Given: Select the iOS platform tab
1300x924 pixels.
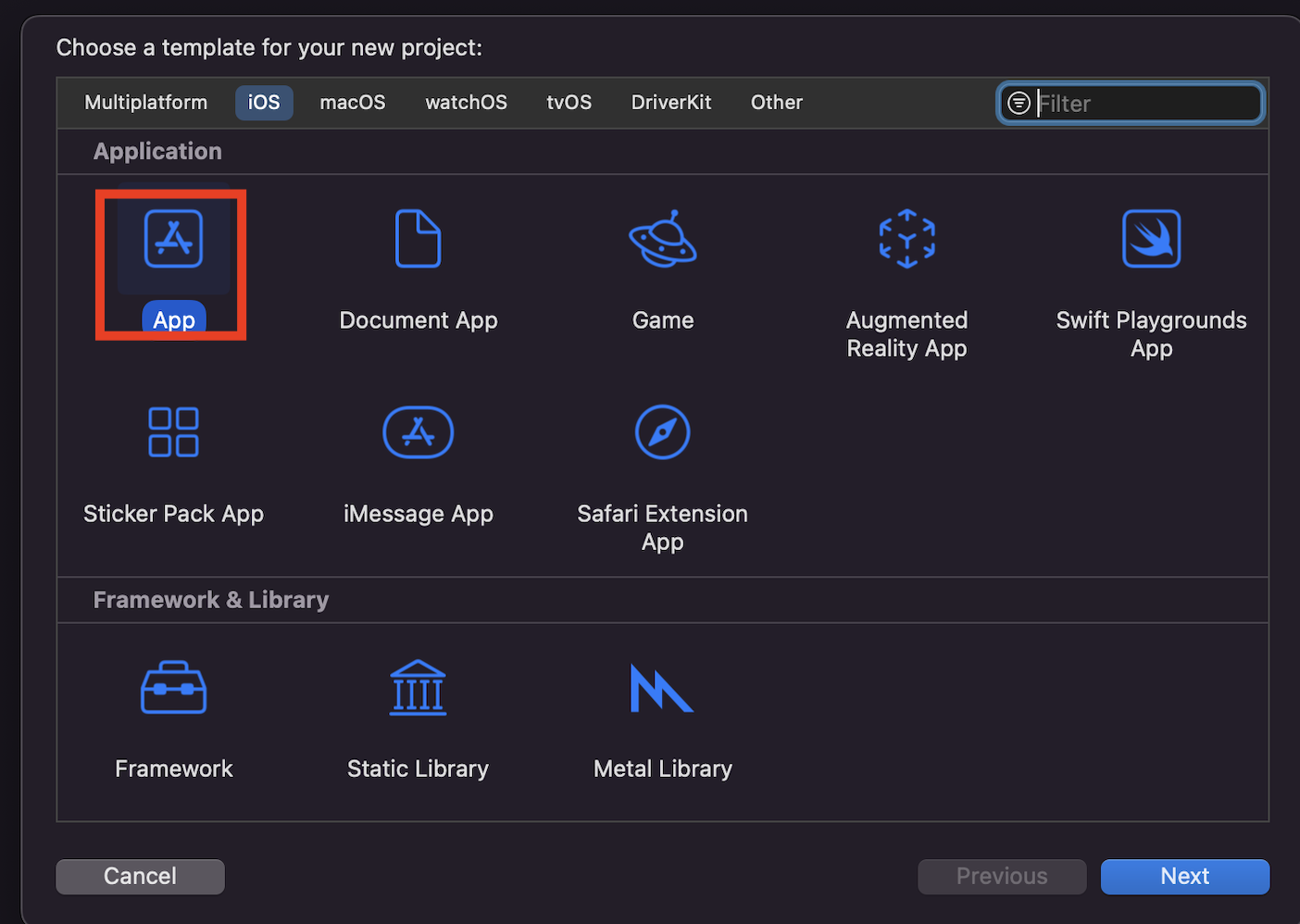Looking at the screenshot, I should pos(264,103).
